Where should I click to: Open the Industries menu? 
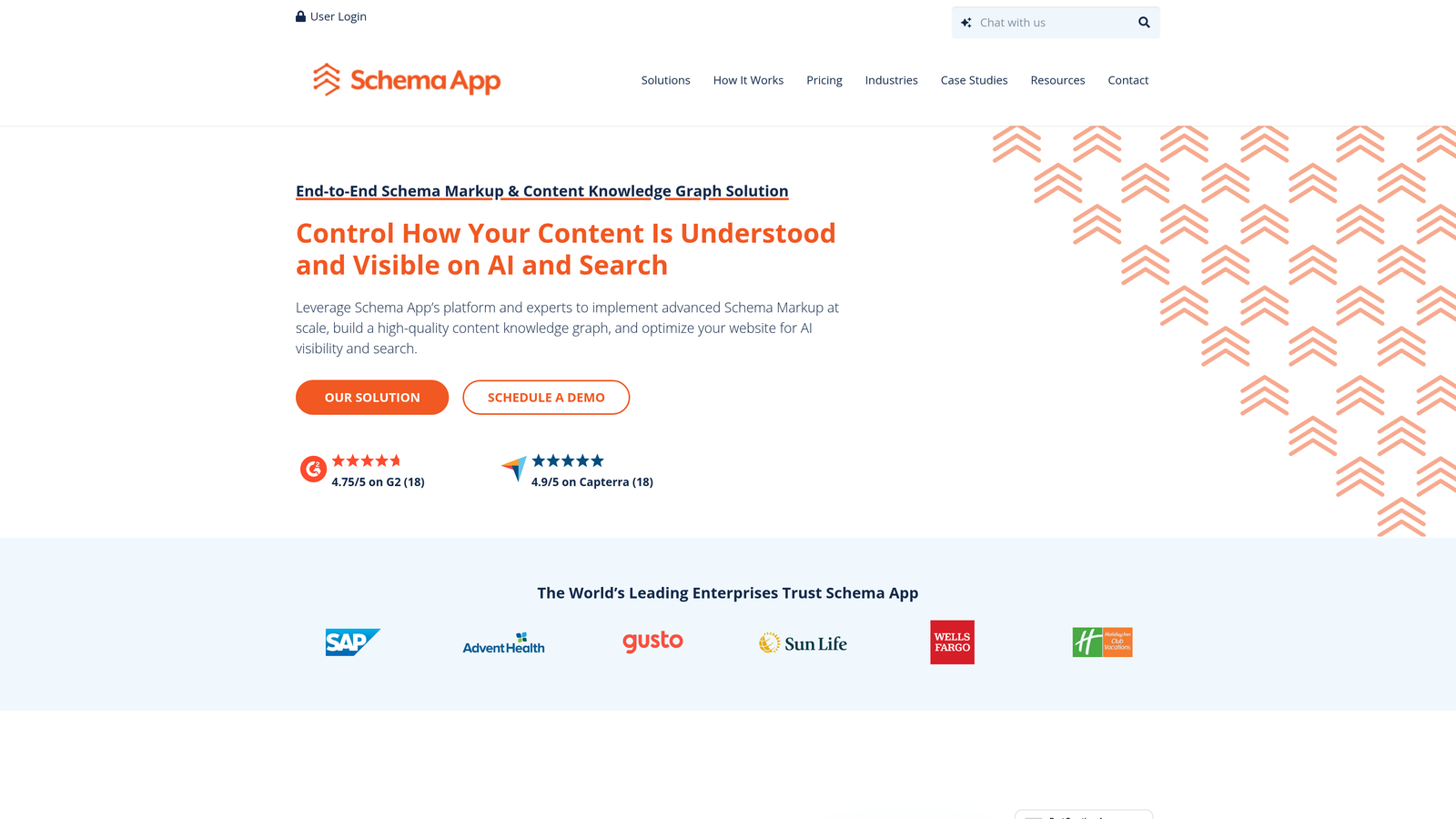892,80
